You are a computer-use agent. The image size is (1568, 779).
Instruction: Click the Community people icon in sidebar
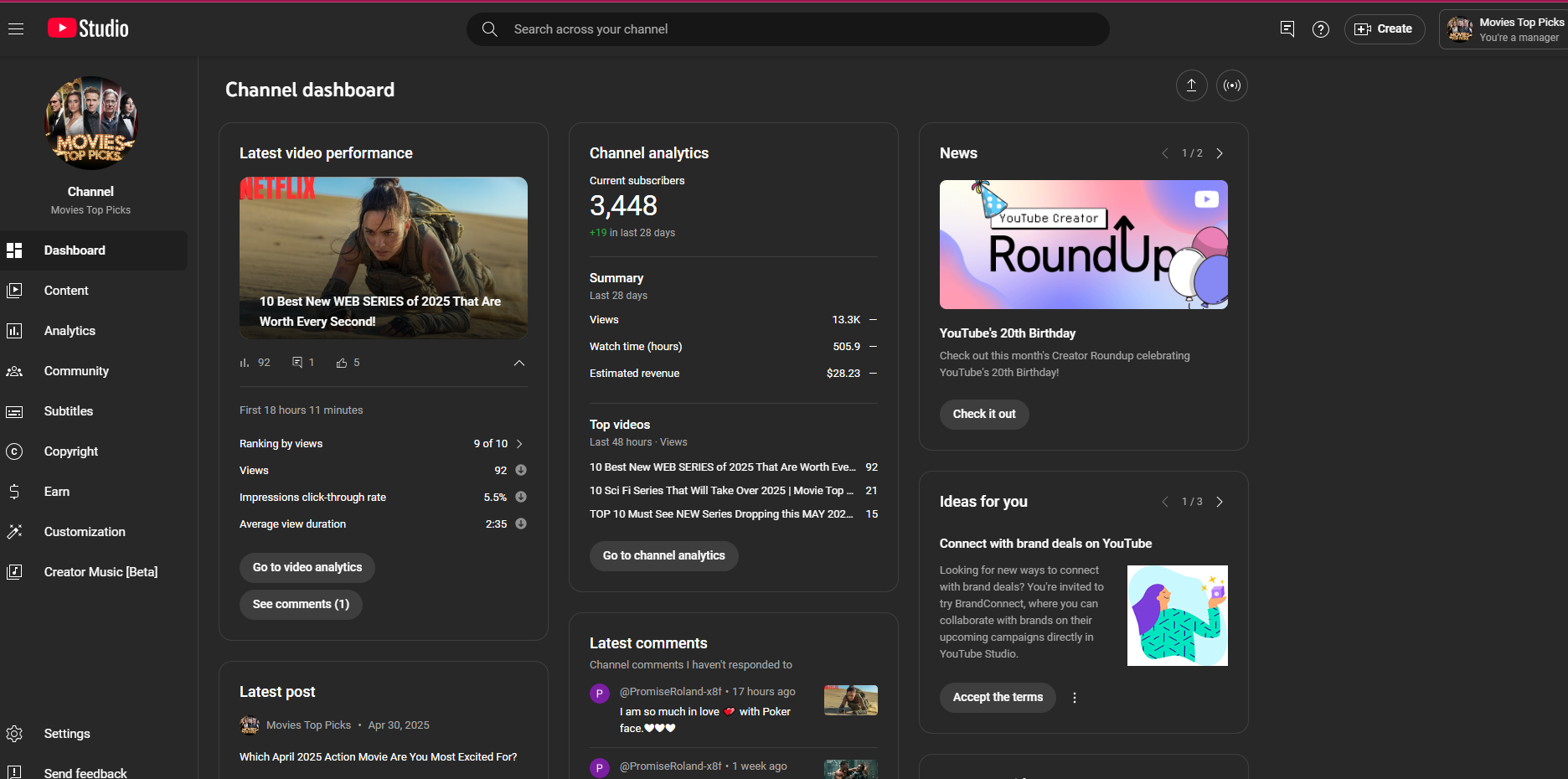(14, 371)
